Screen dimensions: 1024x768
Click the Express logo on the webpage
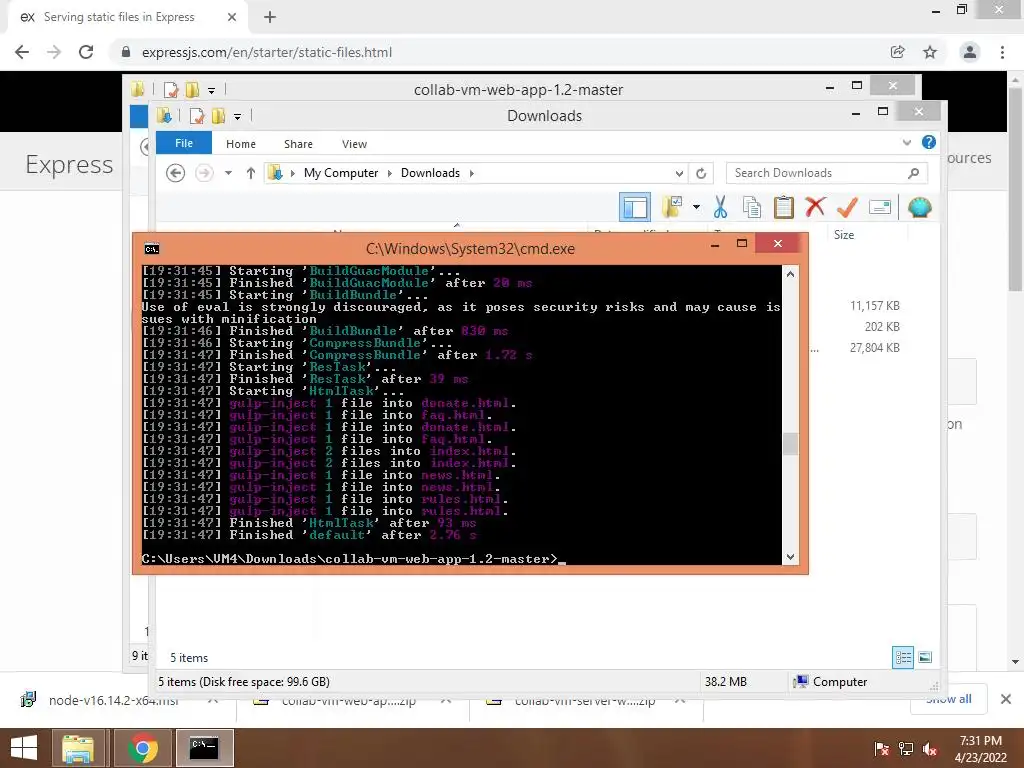pyautogui.click(x=69, y=165)
